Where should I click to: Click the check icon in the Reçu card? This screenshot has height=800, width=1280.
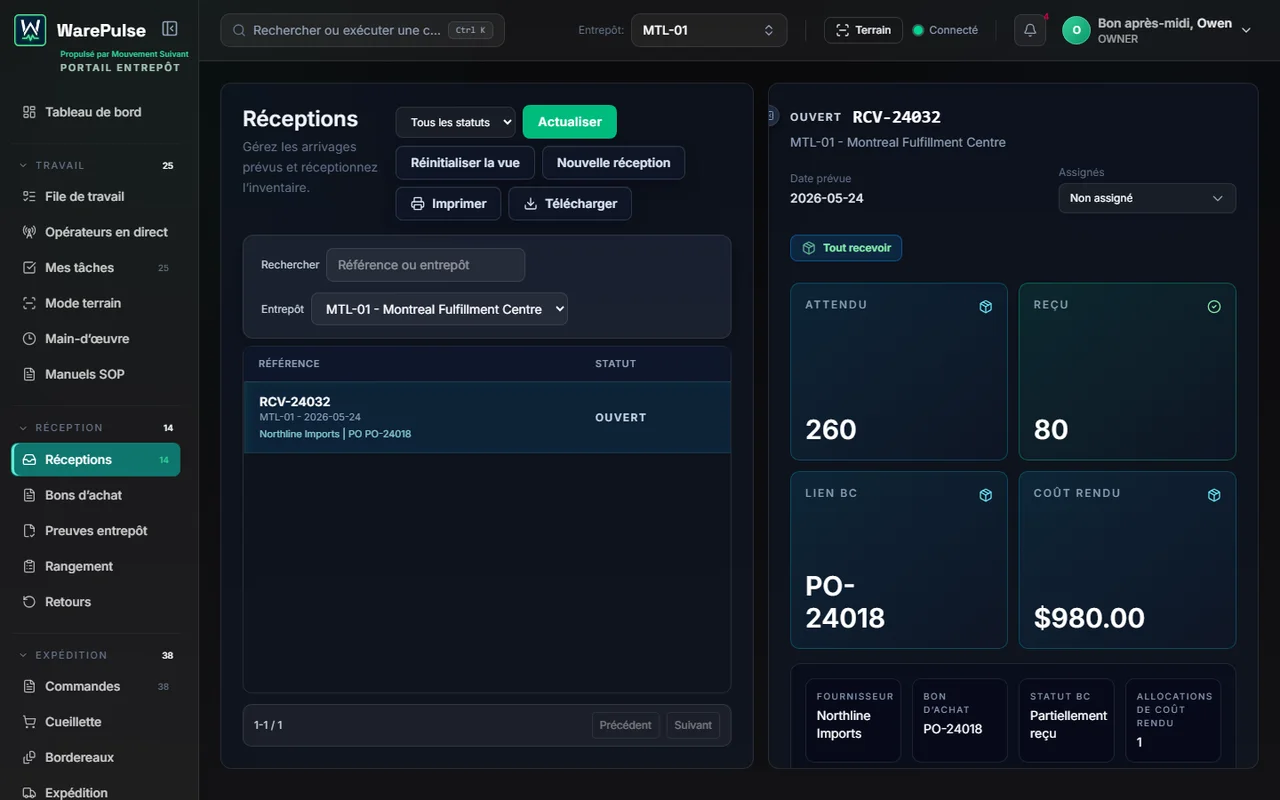coord(1214,307)
